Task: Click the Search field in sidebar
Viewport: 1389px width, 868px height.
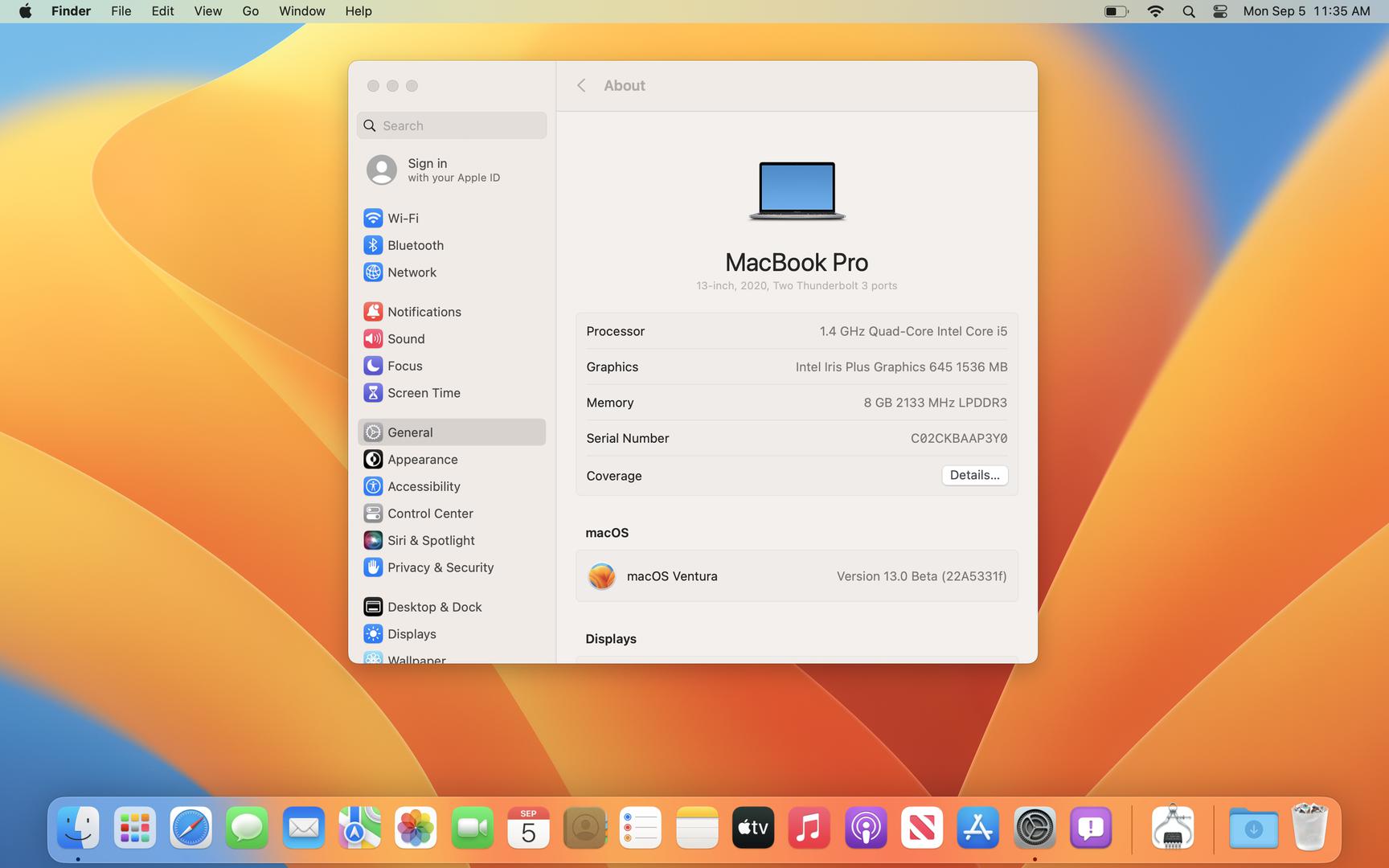Action: (452, 125)
